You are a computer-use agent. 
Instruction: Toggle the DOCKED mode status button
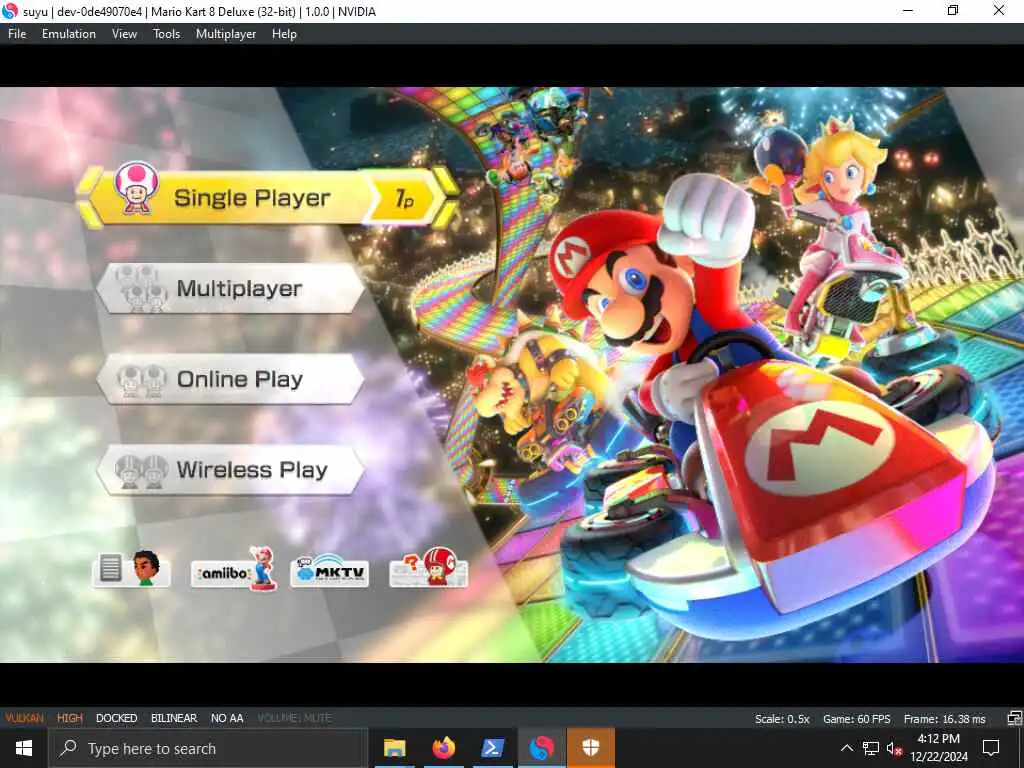click(x=116, y=718)
